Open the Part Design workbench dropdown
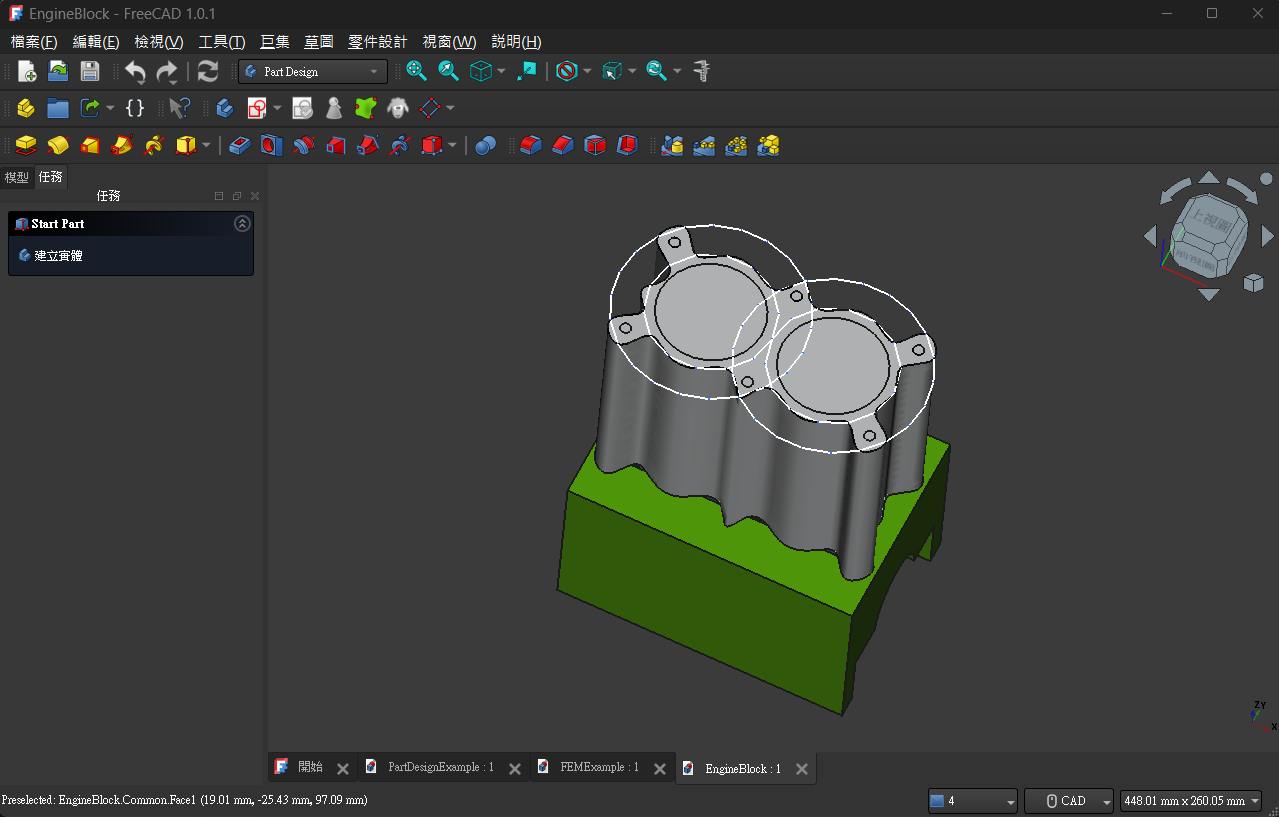This screenshot has height=817, width=1279. (313, 72)
